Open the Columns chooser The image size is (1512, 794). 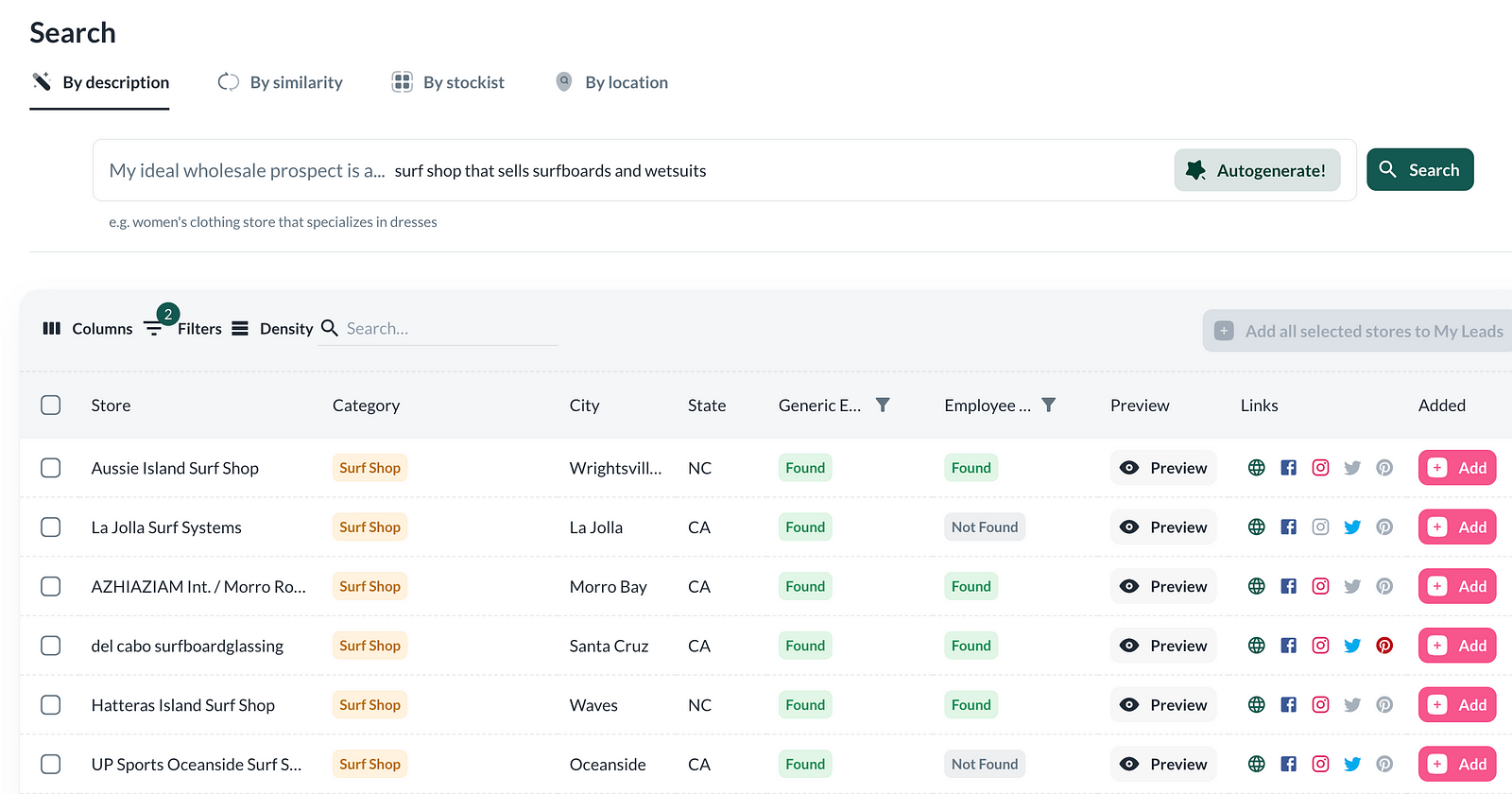88,328
